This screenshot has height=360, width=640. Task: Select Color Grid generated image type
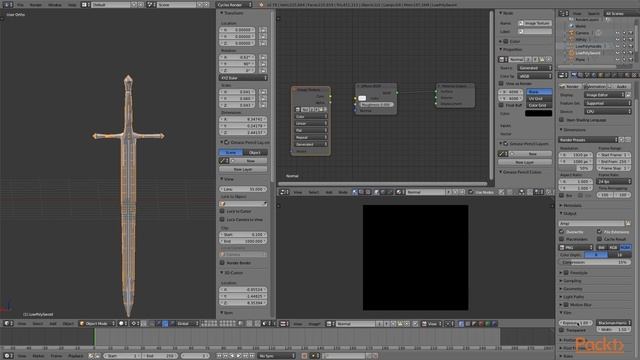click(x=539, y=105)
